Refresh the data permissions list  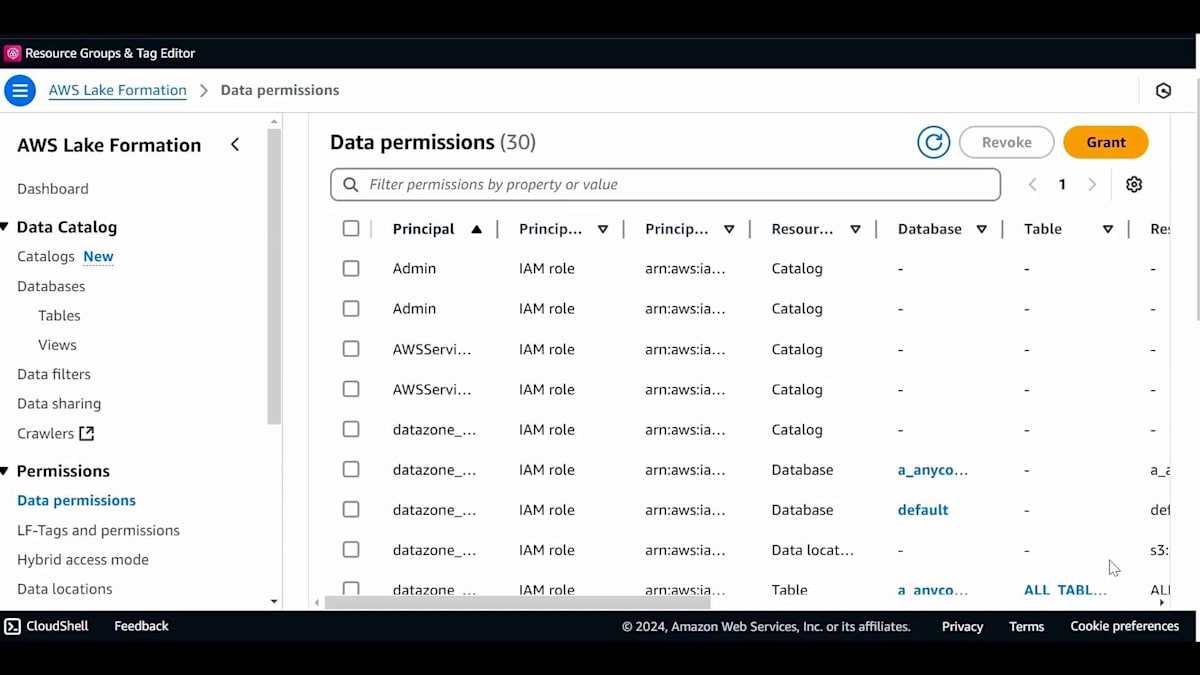pyautogui.click(x=934, y=142)
